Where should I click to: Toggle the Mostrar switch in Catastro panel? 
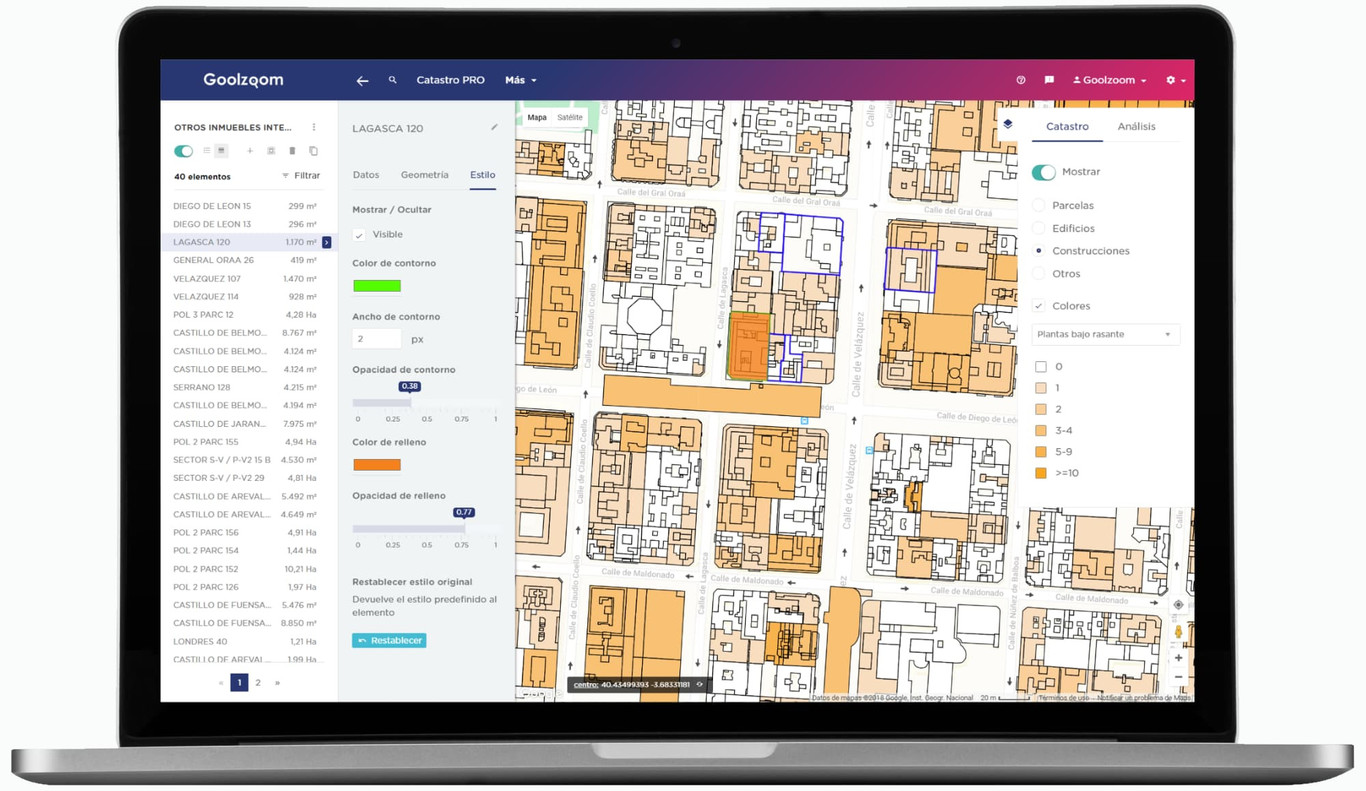coord(1043,172)
